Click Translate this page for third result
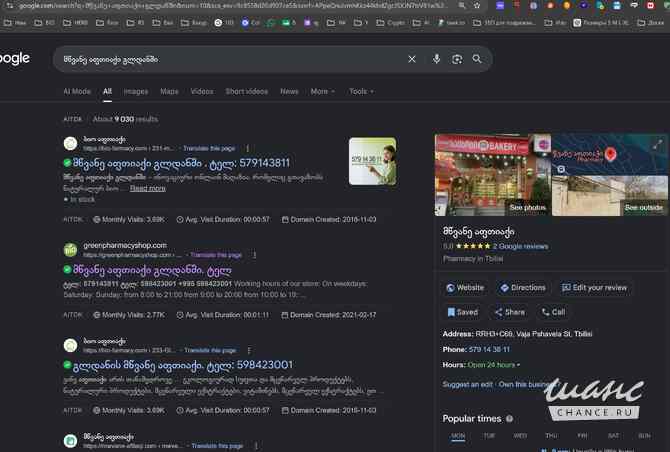This screenshot has height=452, width=670. pos(210,350)
